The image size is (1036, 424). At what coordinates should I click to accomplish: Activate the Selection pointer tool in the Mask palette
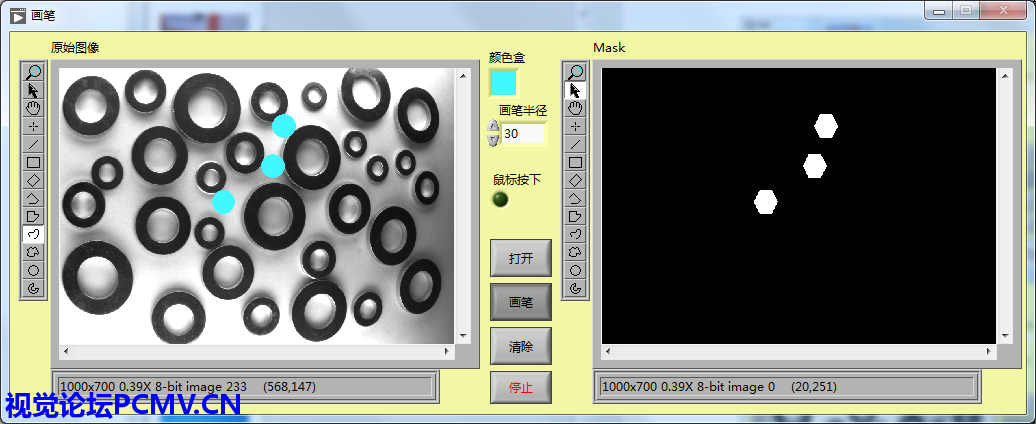(x=575, y=90)
